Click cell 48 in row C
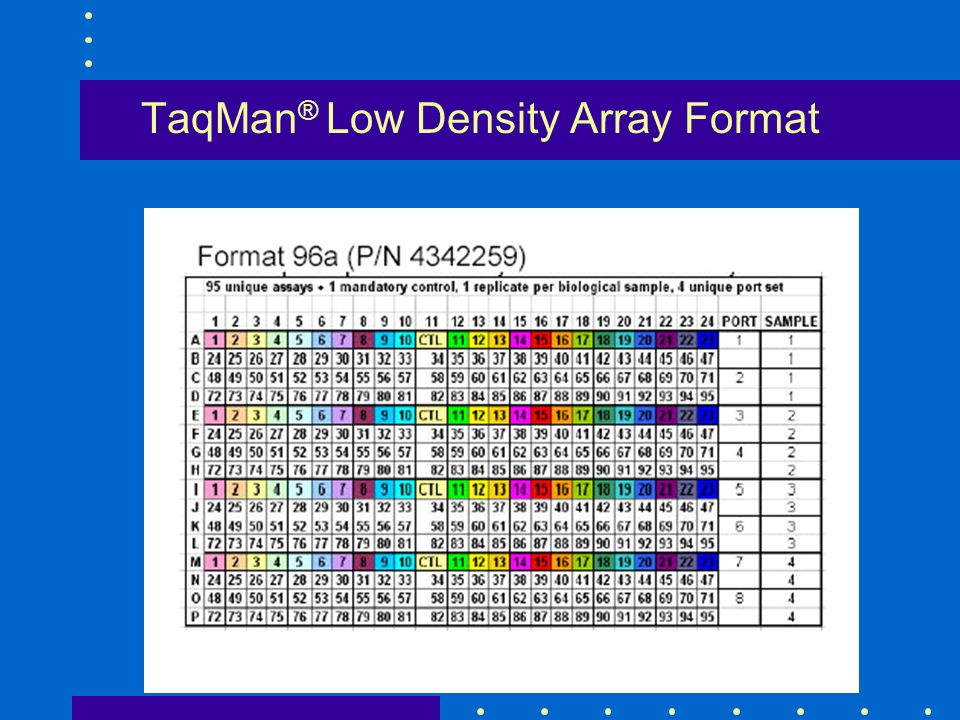The width and height of the screenshot is (960, 720). point(214,378)
